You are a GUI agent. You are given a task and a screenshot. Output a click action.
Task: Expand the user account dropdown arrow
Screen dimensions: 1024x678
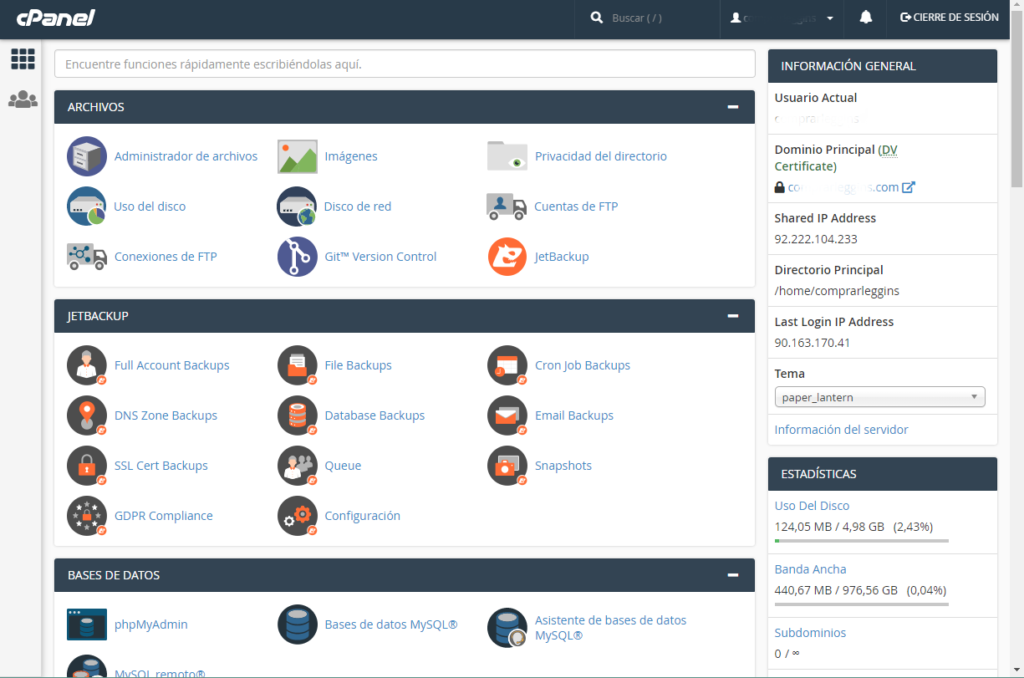828,18
